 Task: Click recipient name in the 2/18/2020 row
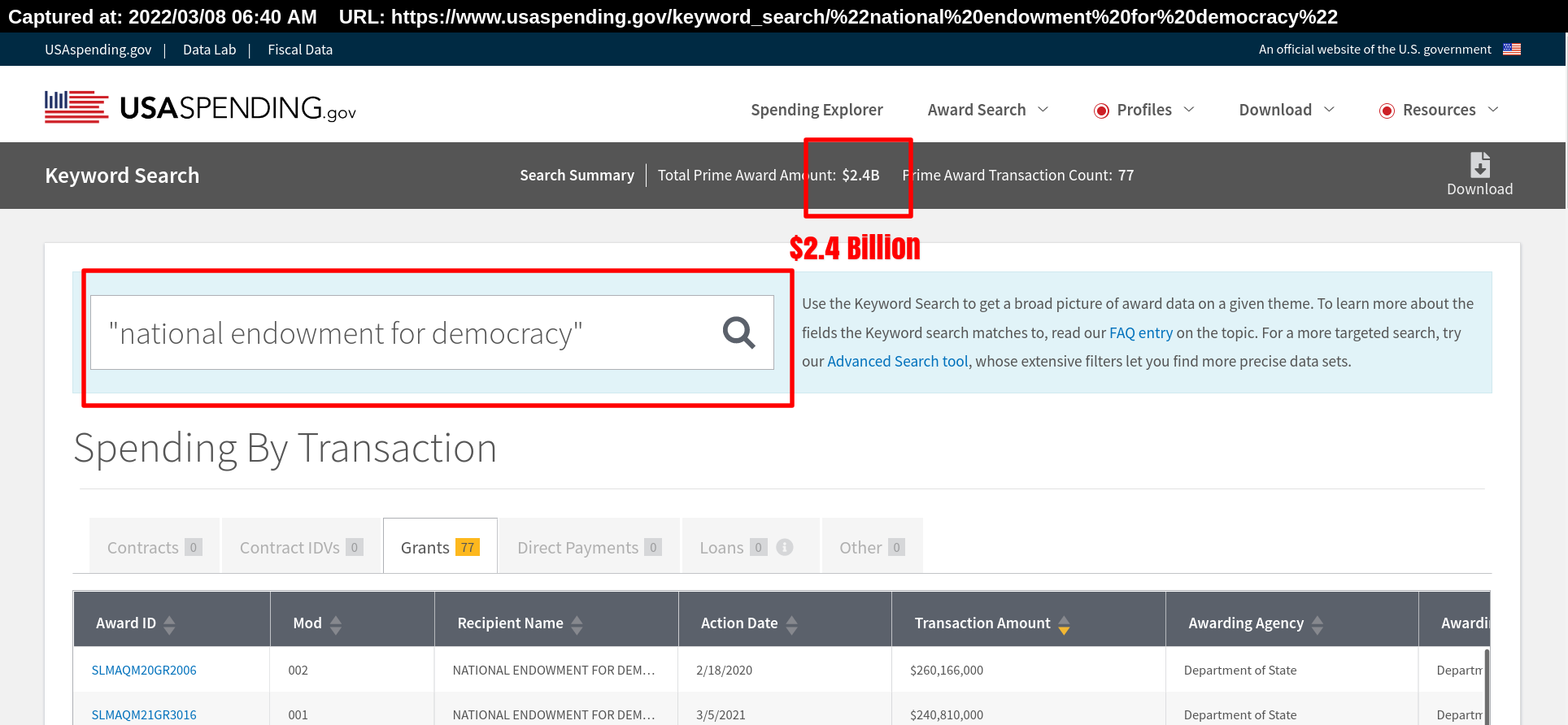click(554, 670)
